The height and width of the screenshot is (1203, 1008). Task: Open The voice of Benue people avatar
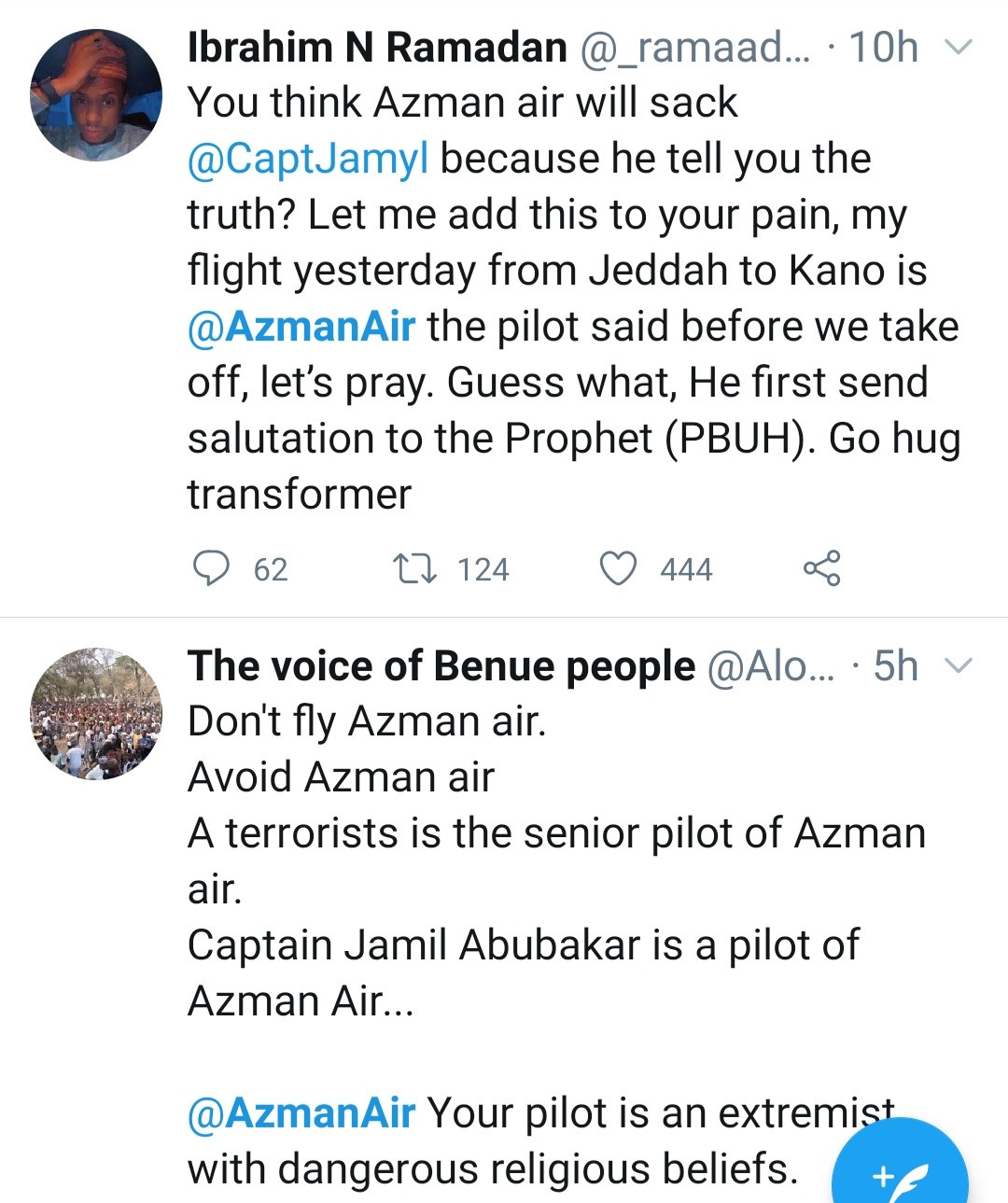click(96, 714)
